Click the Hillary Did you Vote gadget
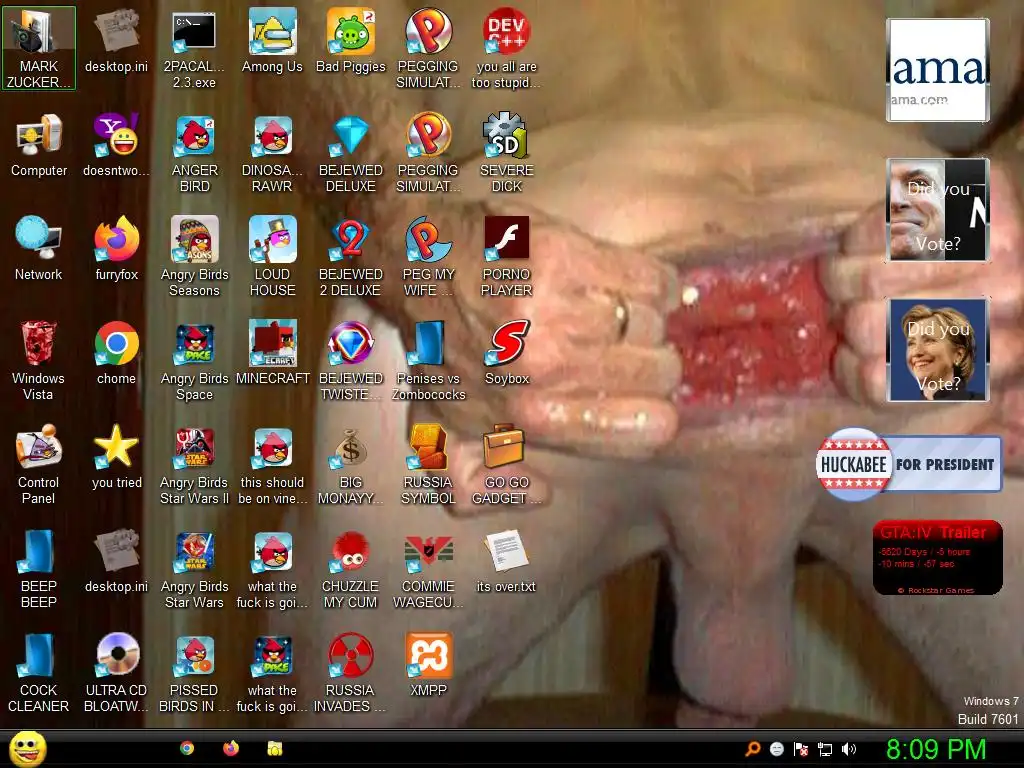The height and width of the screenshot is (768, 1024). pos(938,349)
